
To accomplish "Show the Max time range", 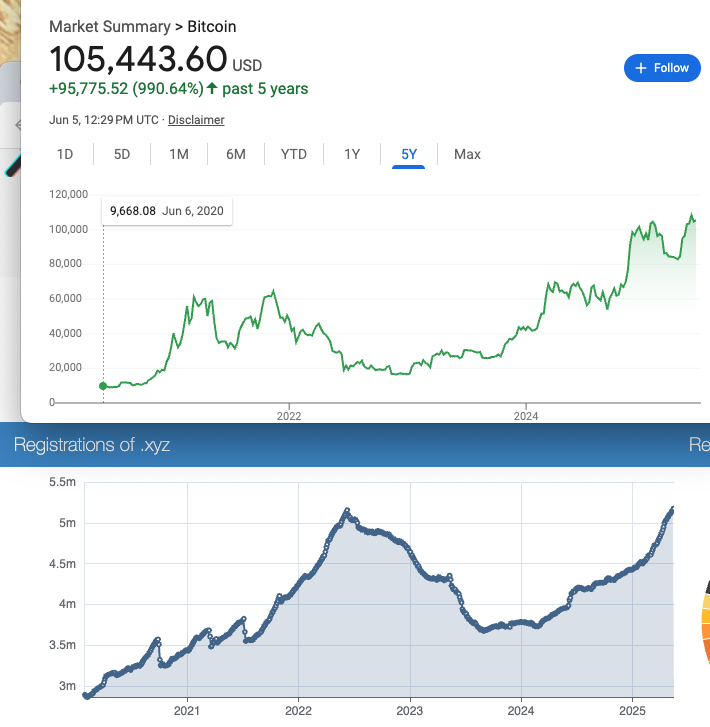I will click(x=467, y=154).
